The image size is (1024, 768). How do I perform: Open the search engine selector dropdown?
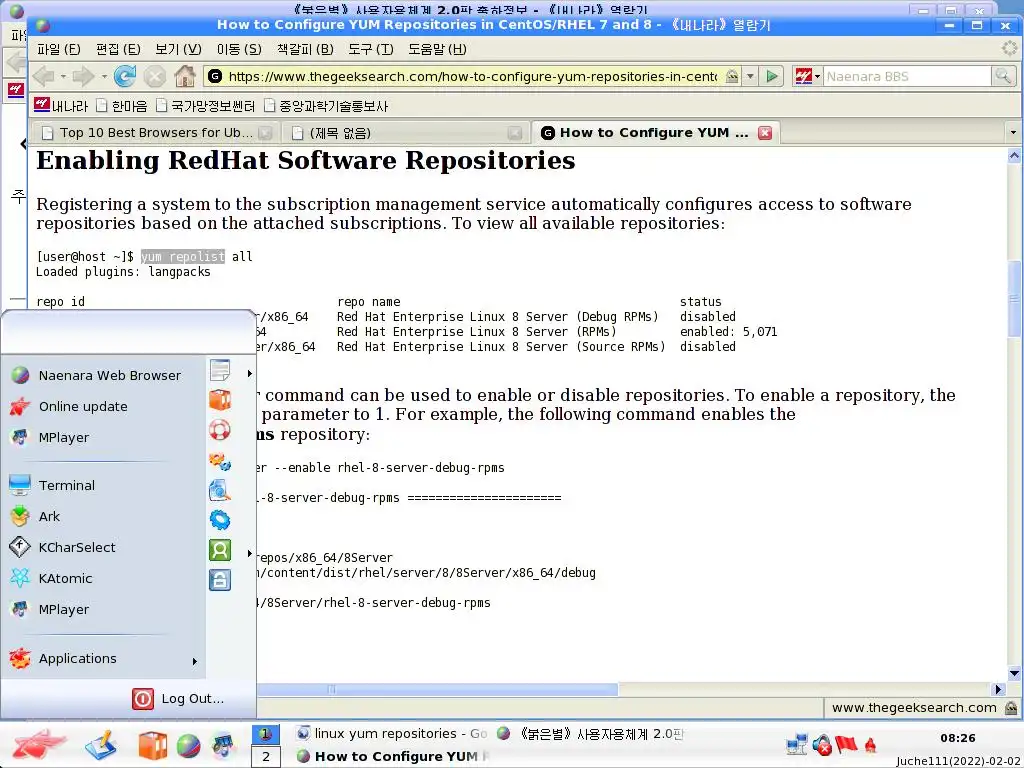point(817,76)
